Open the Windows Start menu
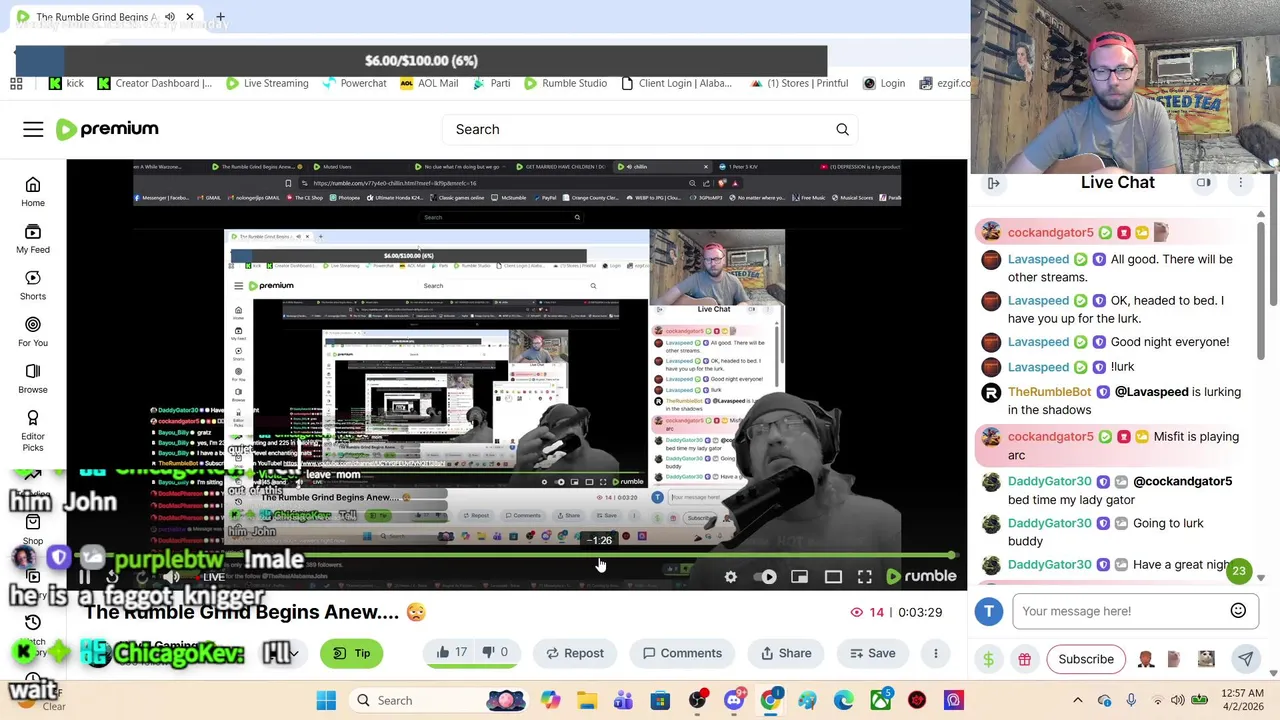 (326, 700)
